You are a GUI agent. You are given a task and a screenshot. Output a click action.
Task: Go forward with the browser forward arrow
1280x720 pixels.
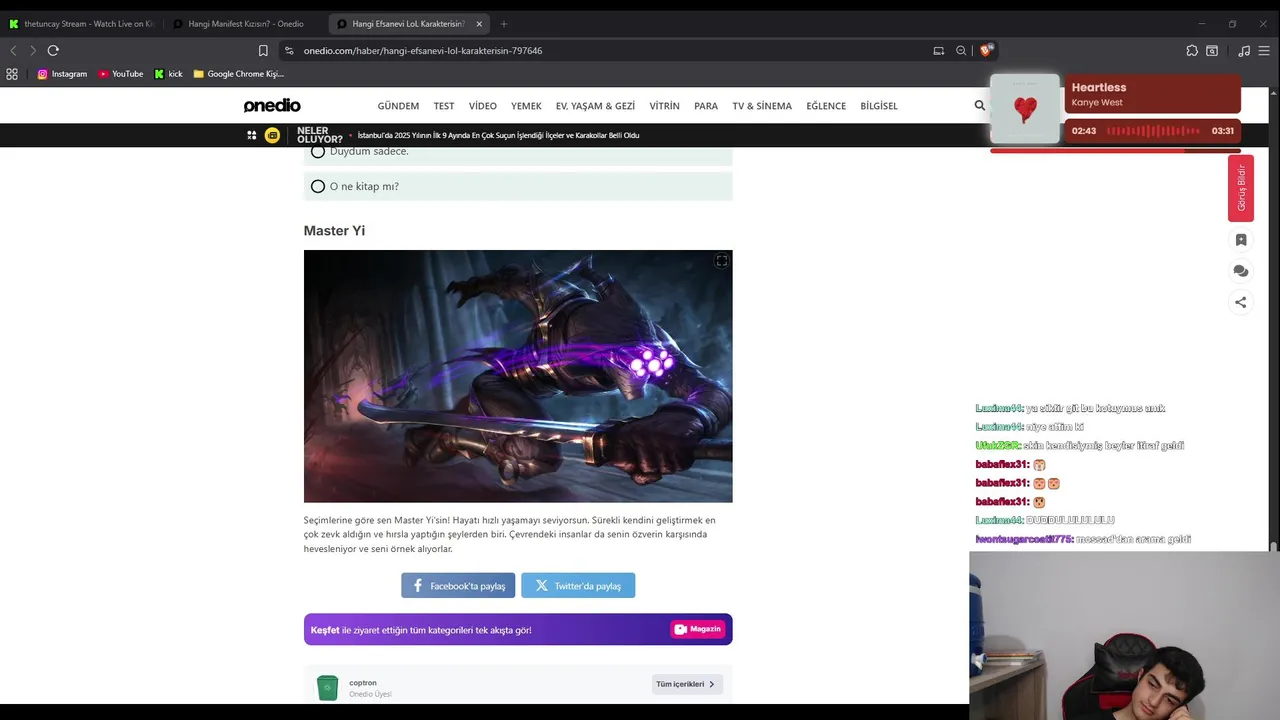coord(33,50)
